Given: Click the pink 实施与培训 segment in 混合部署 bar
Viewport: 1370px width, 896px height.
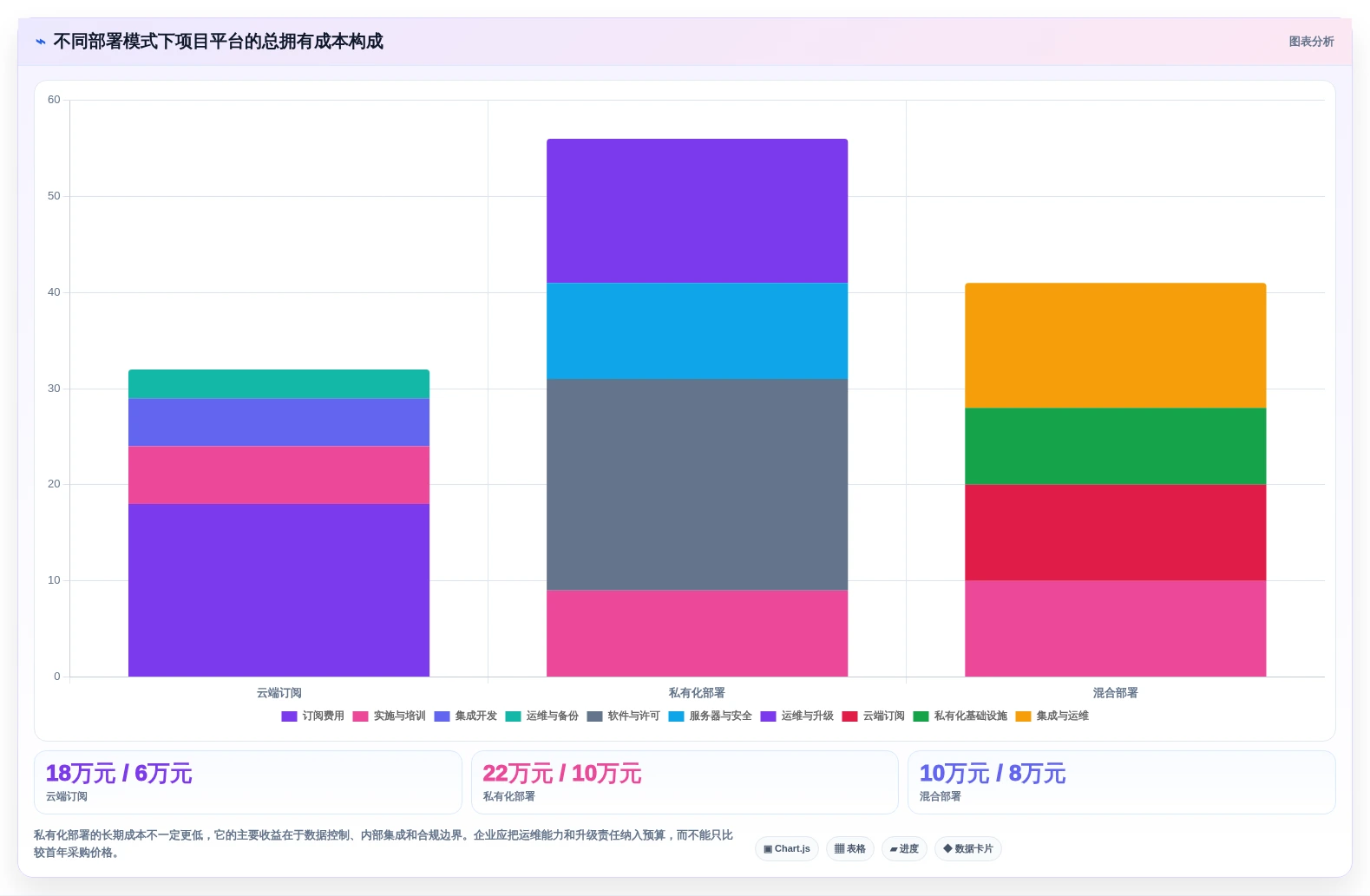Looking at the screenshot, I should (1115, 629).
